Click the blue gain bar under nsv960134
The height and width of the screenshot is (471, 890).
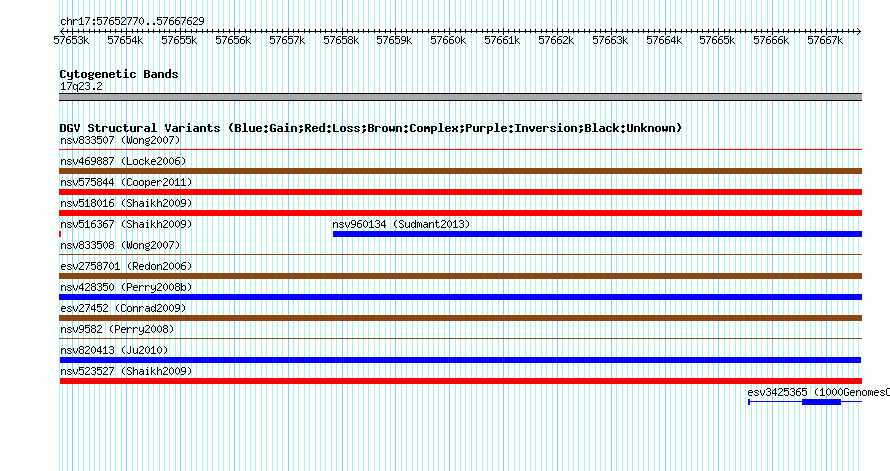[597, 234]
